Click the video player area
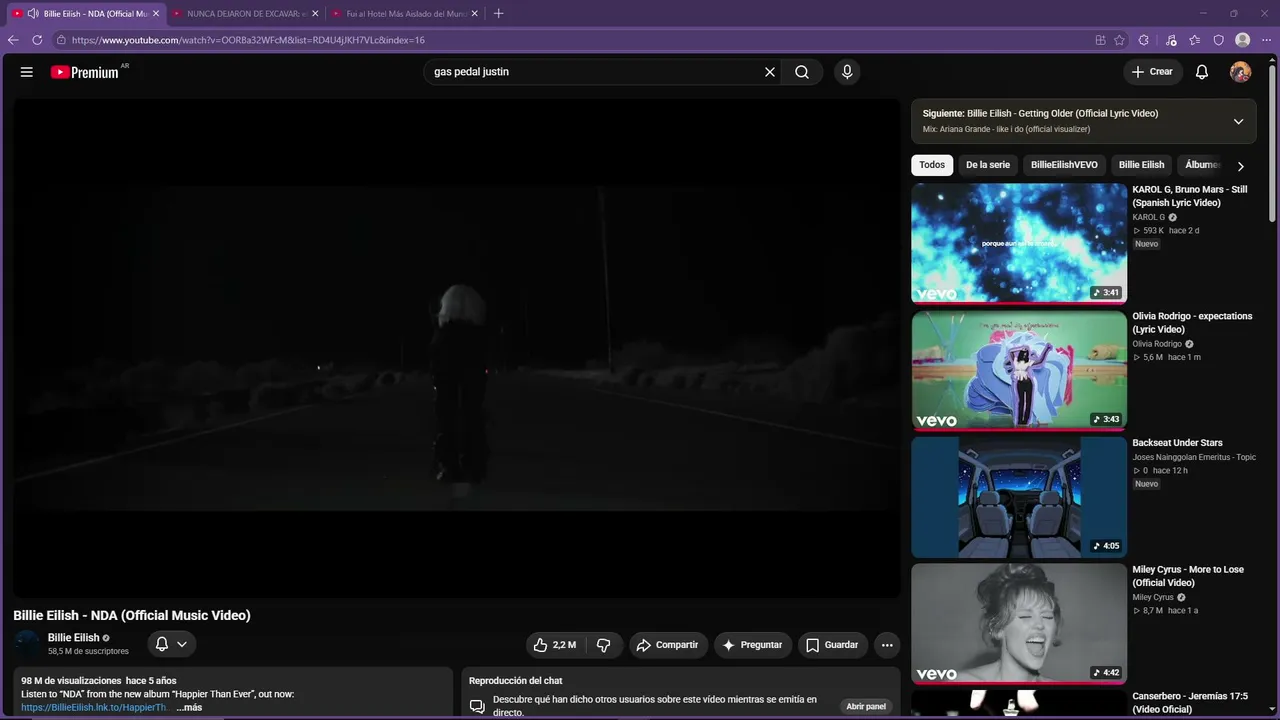 [x=456, y=348]
